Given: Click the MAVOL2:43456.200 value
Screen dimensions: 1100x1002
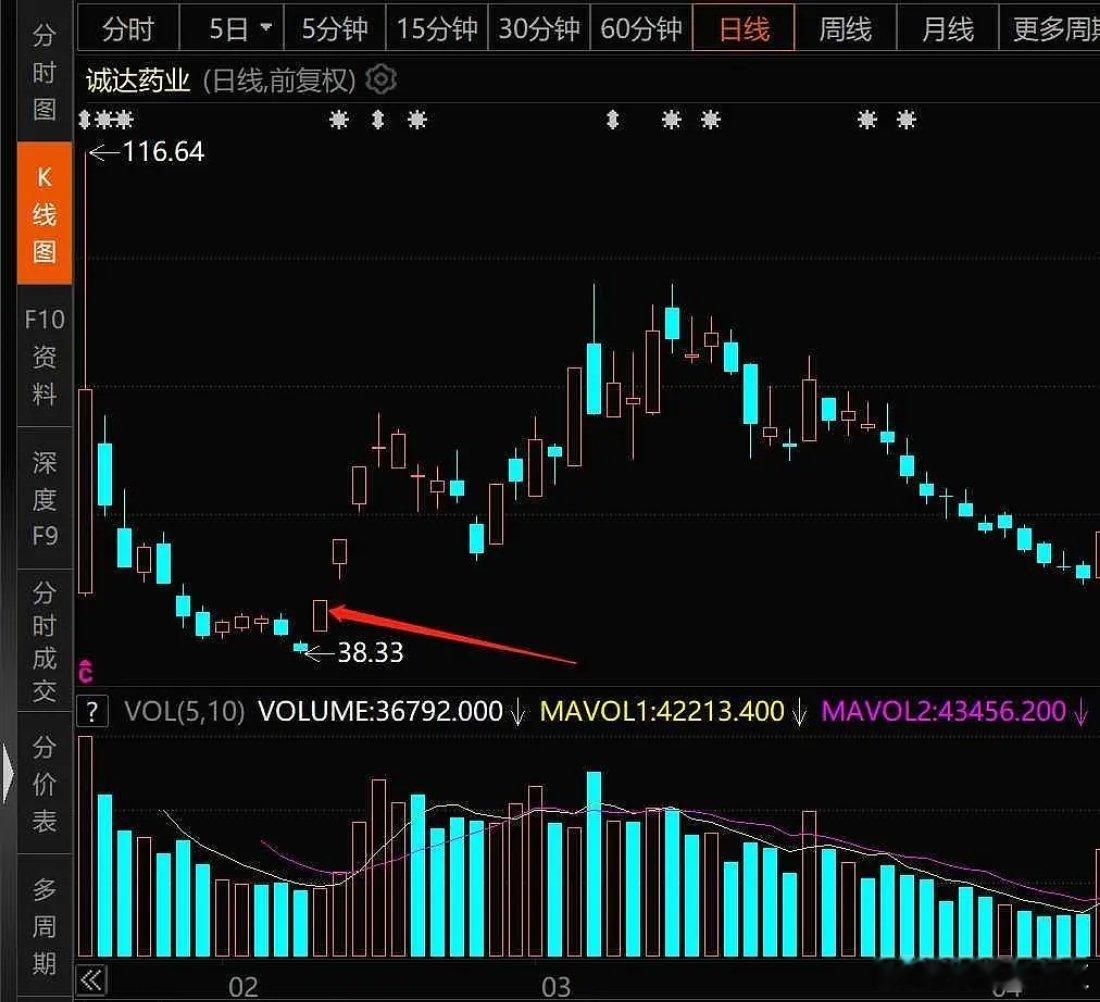Looking at the screenshot, I should [x=944, y=711].
